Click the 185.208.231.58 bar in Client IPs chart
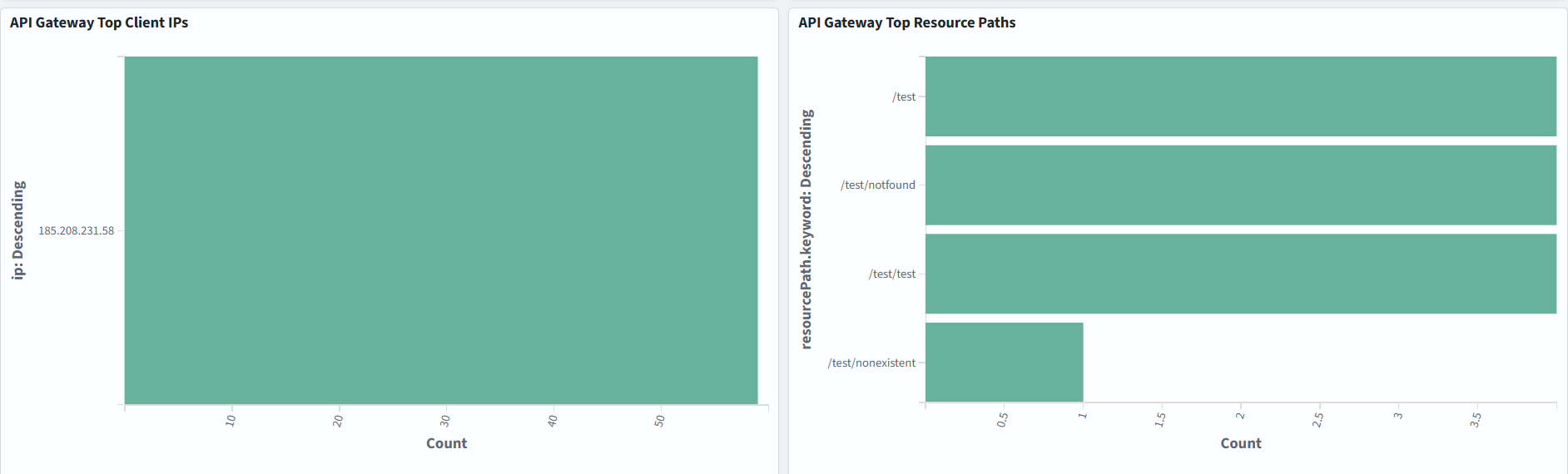The height and width of the screenshot is (474, 1568). (441, 230)
